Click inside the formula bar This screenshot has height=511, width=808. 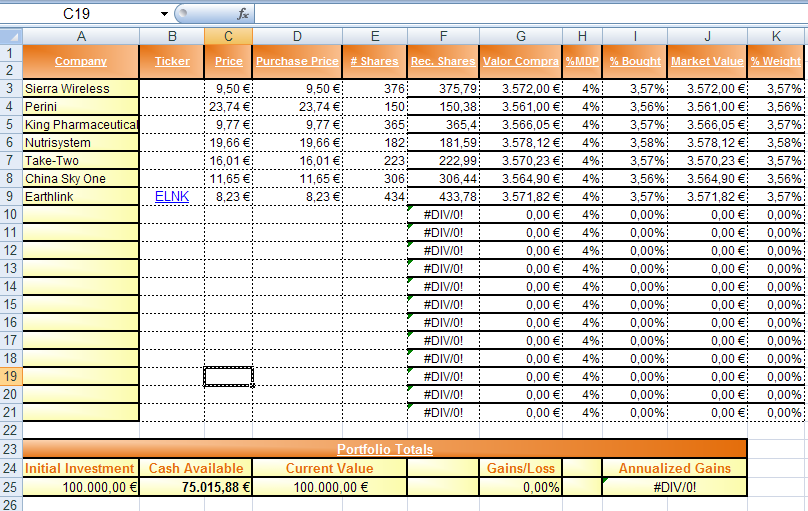click(x=531, y=14)
